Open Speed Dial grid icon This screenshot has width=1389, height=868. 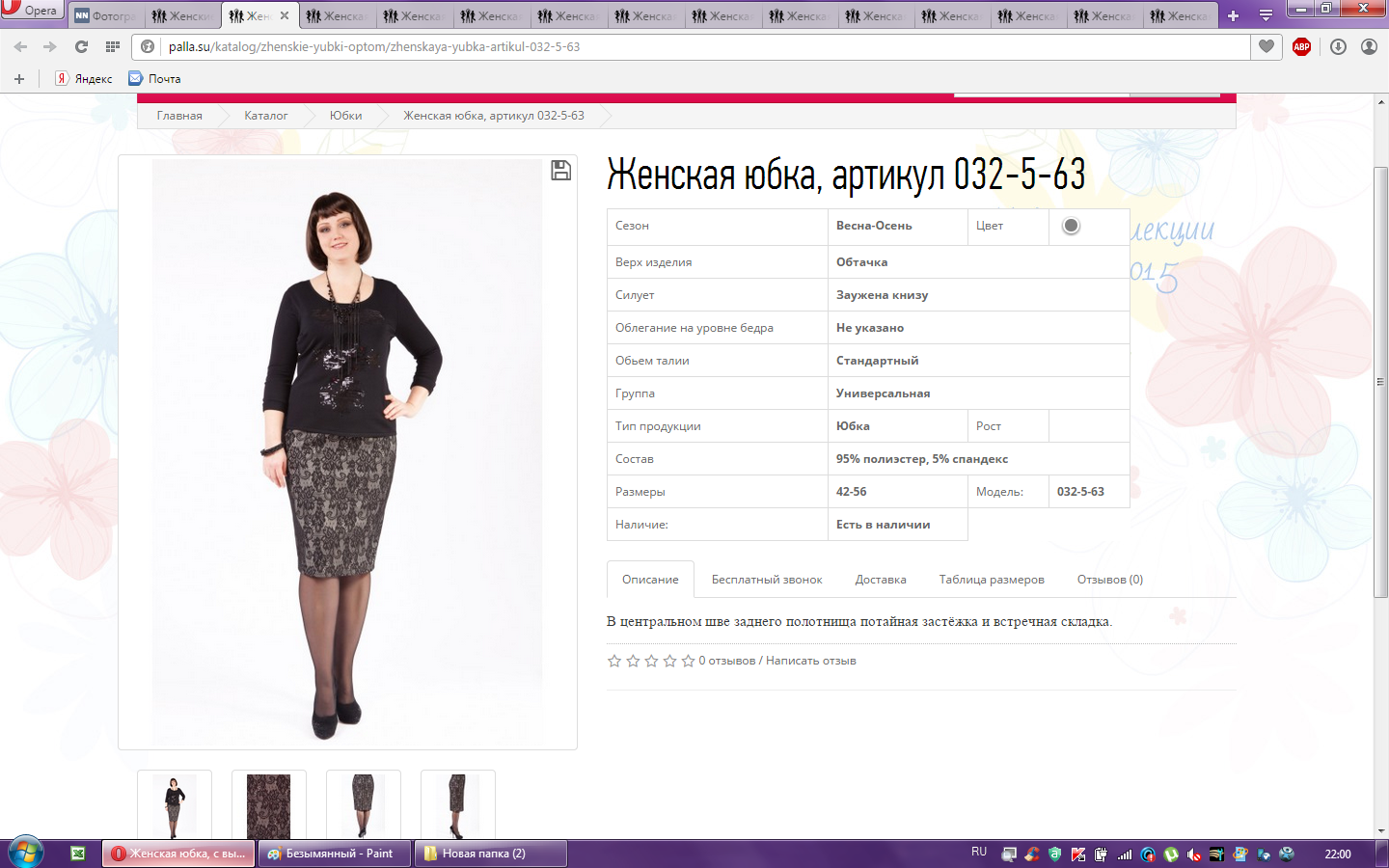coord(113,46)
